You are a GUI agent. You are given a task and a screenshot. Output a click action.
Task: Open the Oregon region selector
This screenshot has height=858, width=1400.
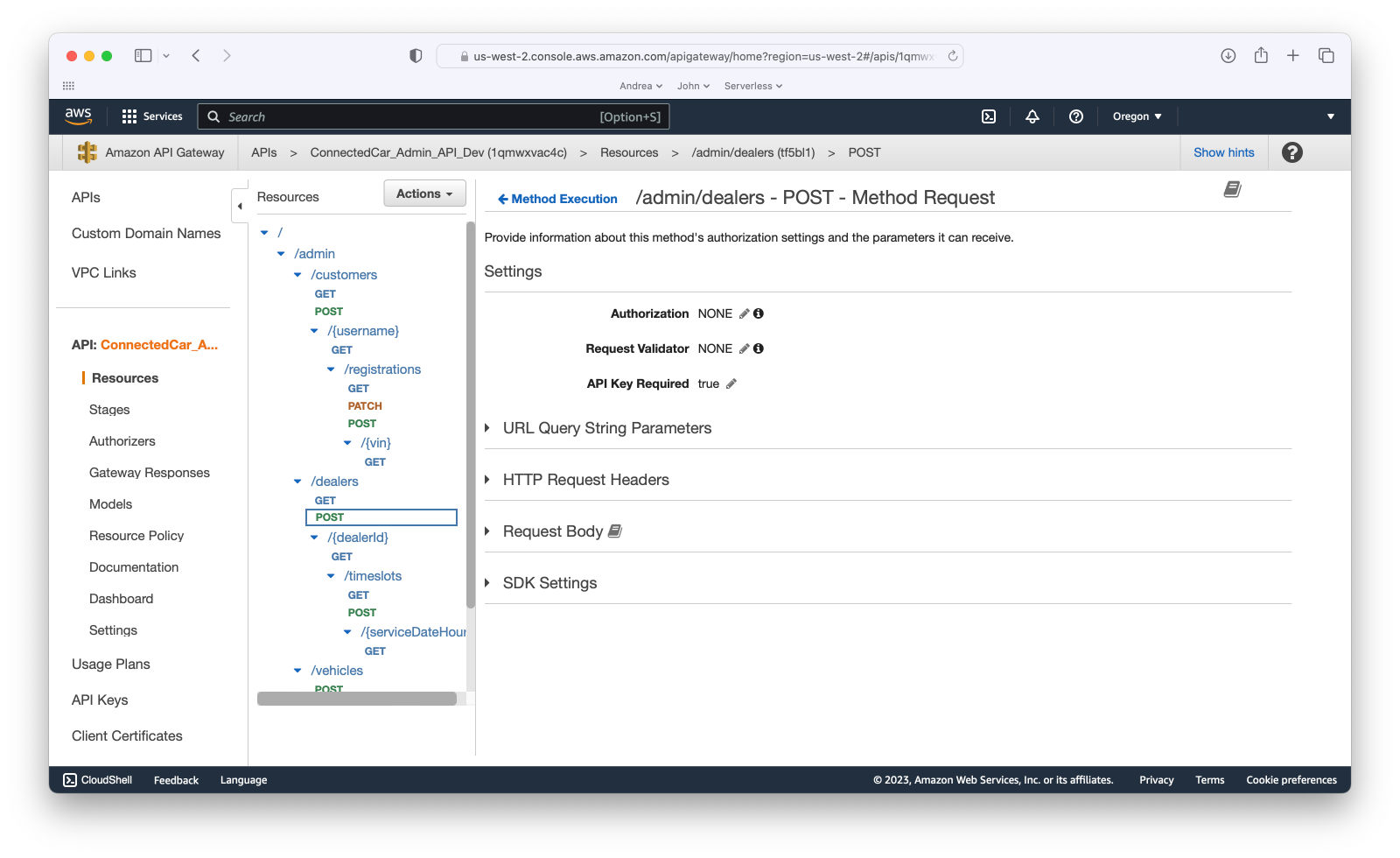tap(1137, 116)
